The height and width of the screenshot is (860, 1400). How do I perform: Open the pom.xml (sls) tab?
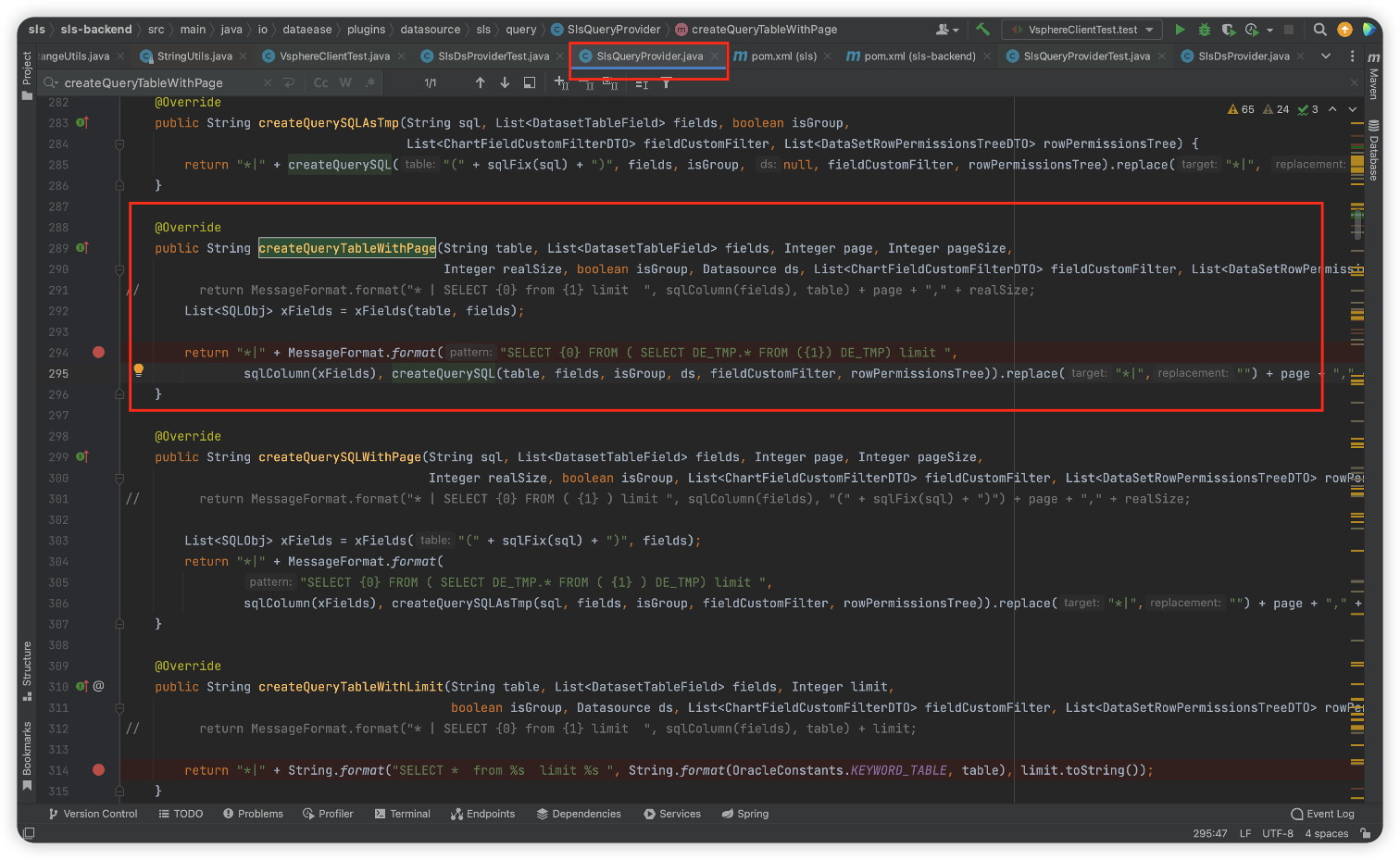(x=782, y=56)
